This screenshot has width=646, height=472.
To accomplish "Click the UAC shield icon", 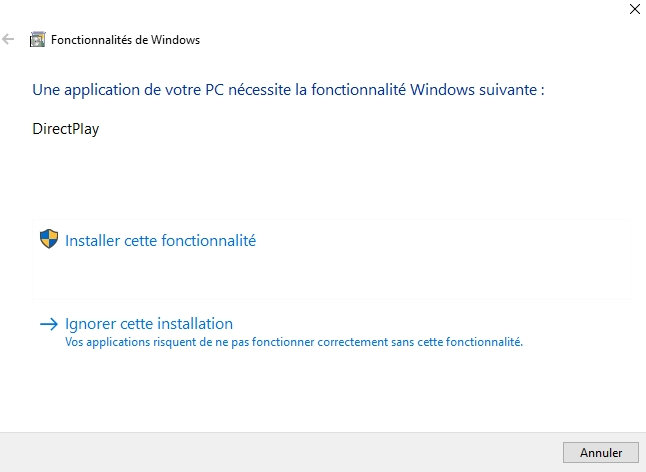I will tap(48, 240).
